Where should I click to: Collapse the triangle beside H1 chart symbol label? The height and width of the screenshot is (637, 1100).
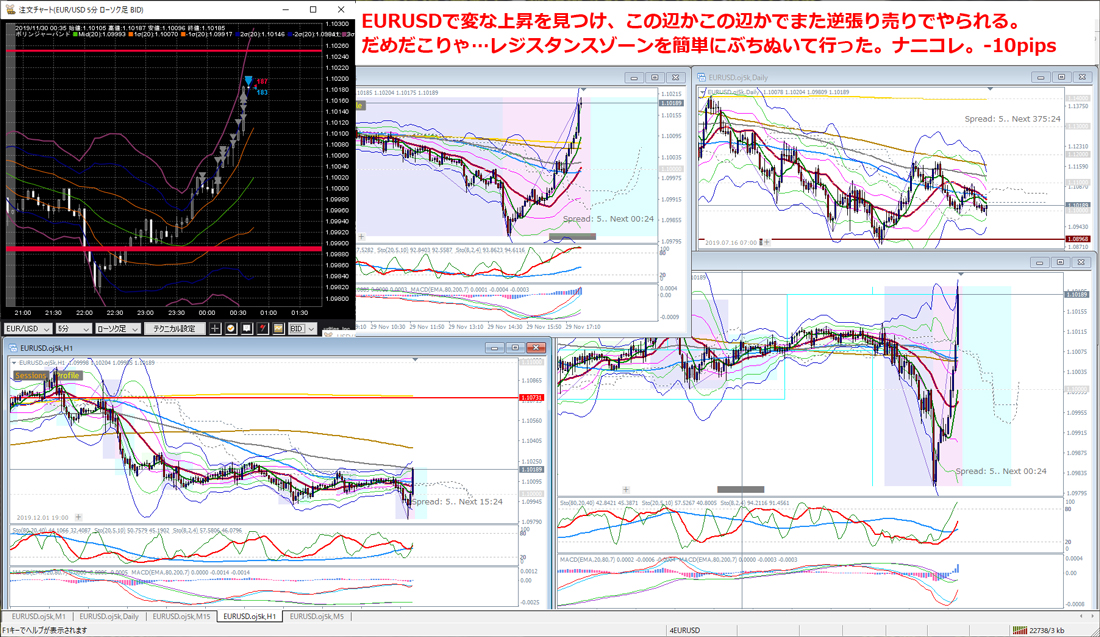pos(14,363)
